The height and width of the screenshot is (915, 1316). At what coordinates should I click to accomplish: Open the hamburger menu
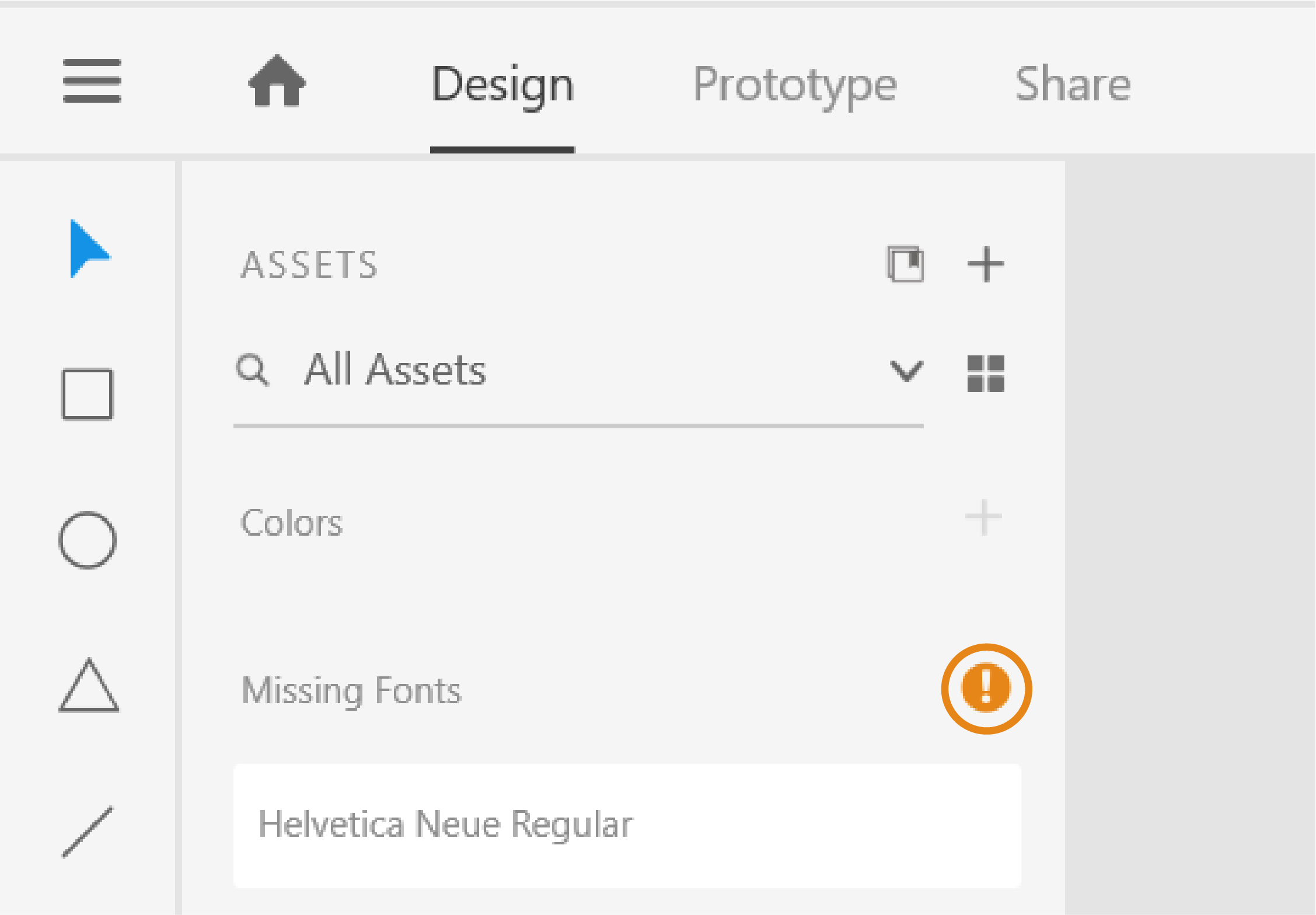92,82
